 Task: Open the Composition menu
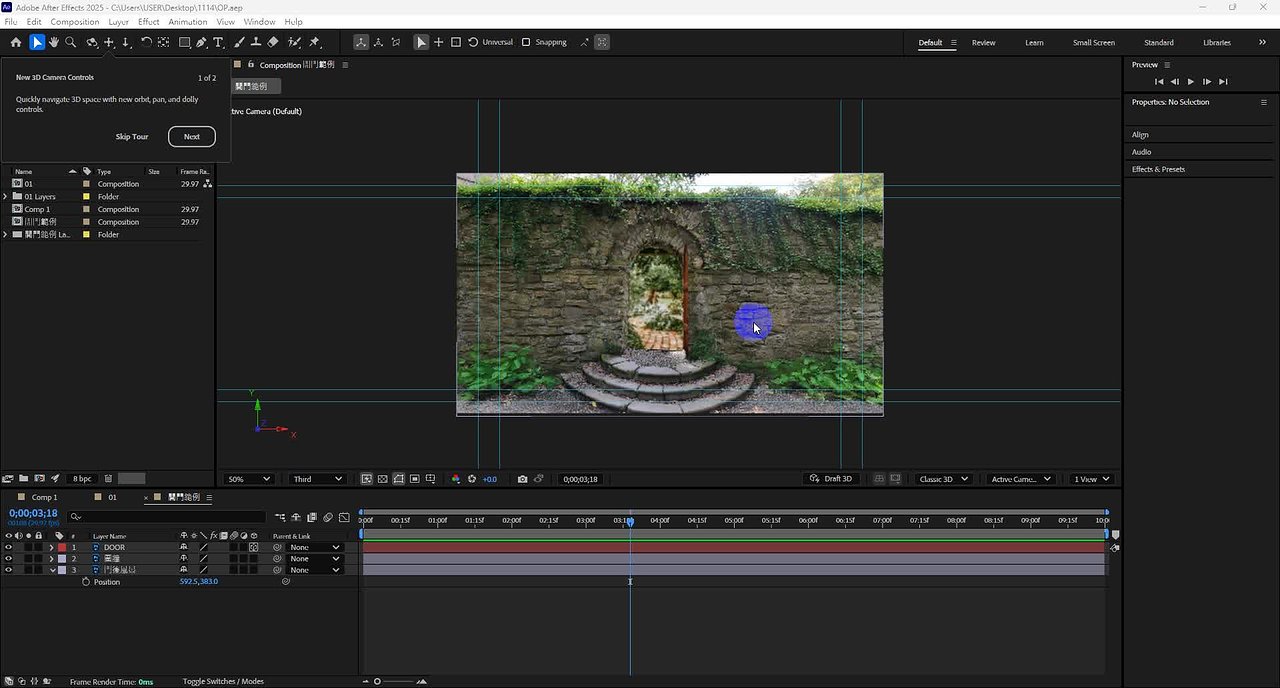(74, 21)
